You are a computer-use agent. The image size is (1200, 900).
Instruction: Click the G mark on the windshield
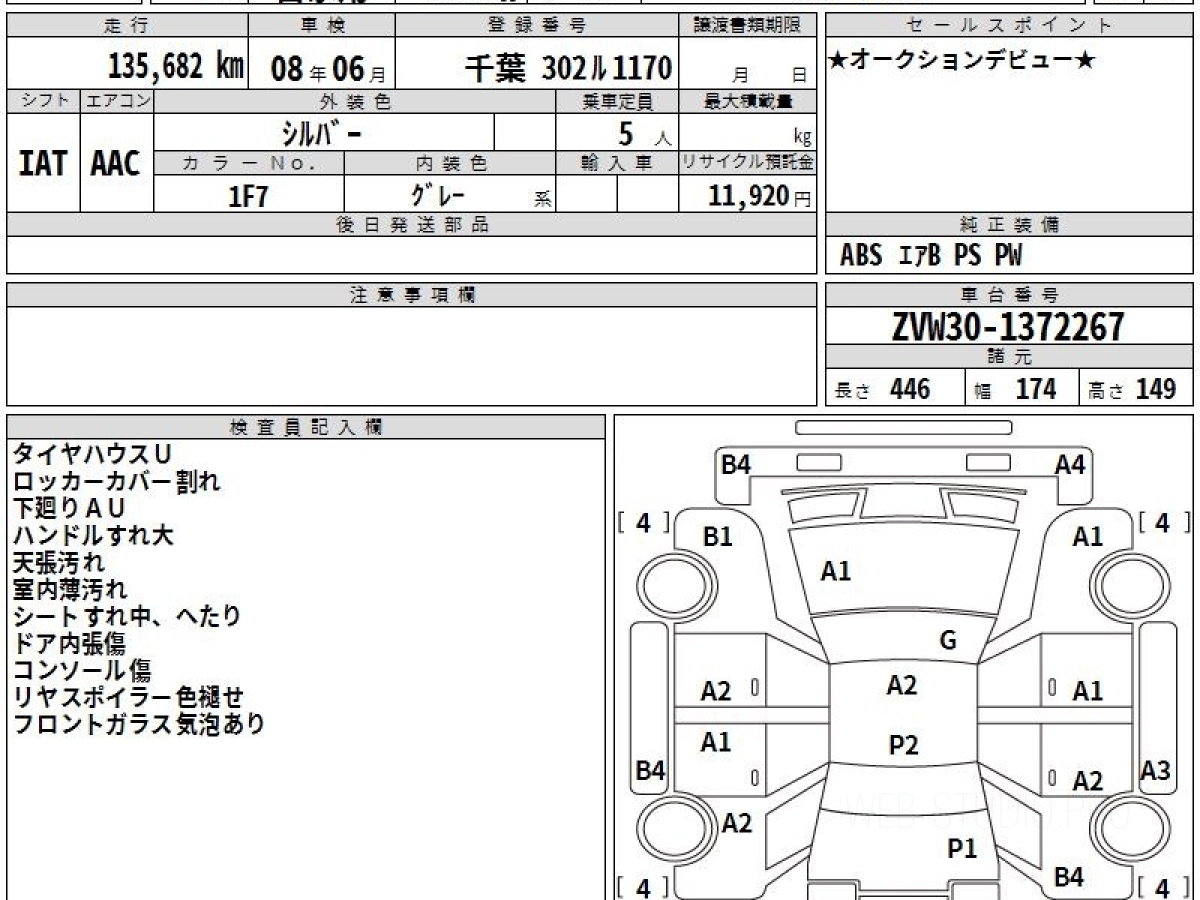tap(949, 641)
